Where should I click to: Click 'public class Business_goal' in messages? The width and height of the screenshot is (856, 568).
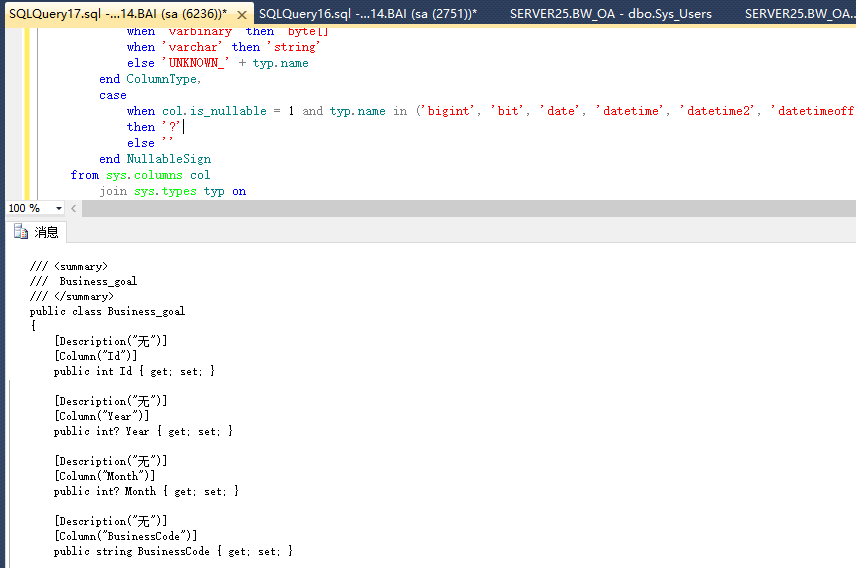click(107, 311)
